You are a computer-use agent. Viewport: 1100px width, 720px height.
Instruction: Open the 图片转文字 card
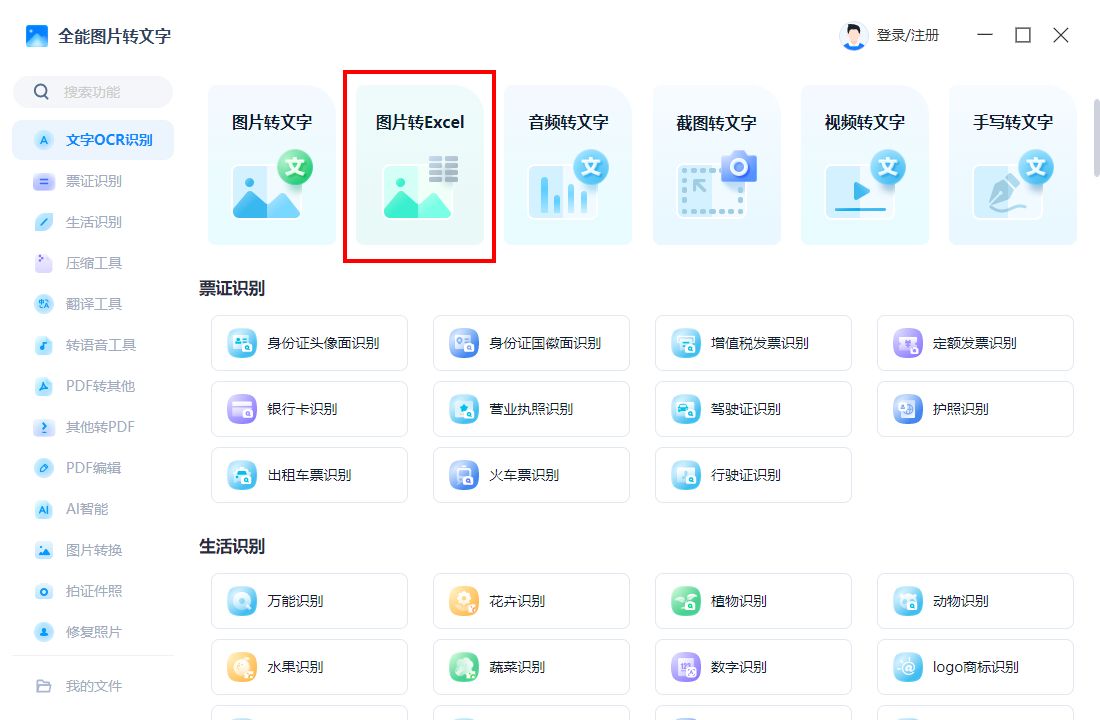pos(271,166)
